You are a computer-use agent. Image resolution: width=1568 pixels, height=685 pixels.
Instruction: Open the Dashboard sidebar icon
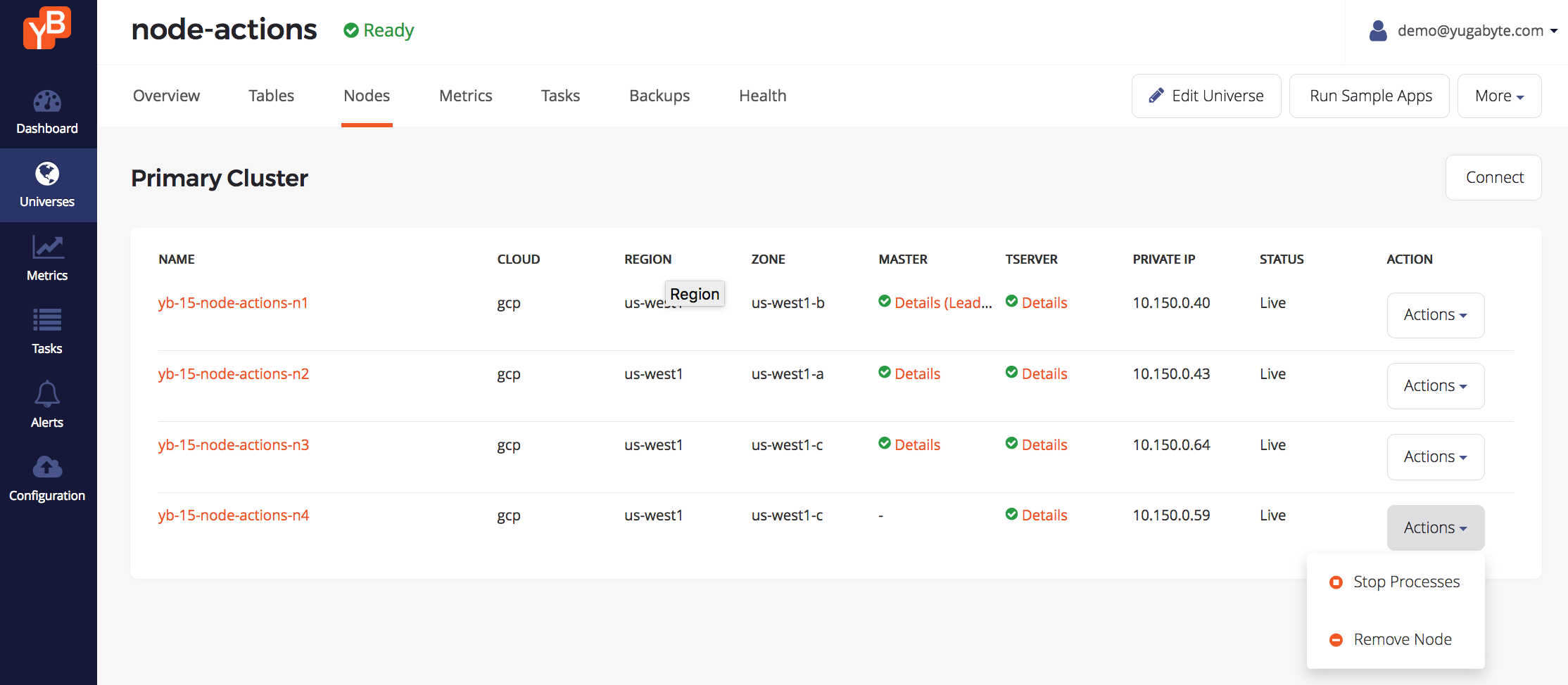47,101
